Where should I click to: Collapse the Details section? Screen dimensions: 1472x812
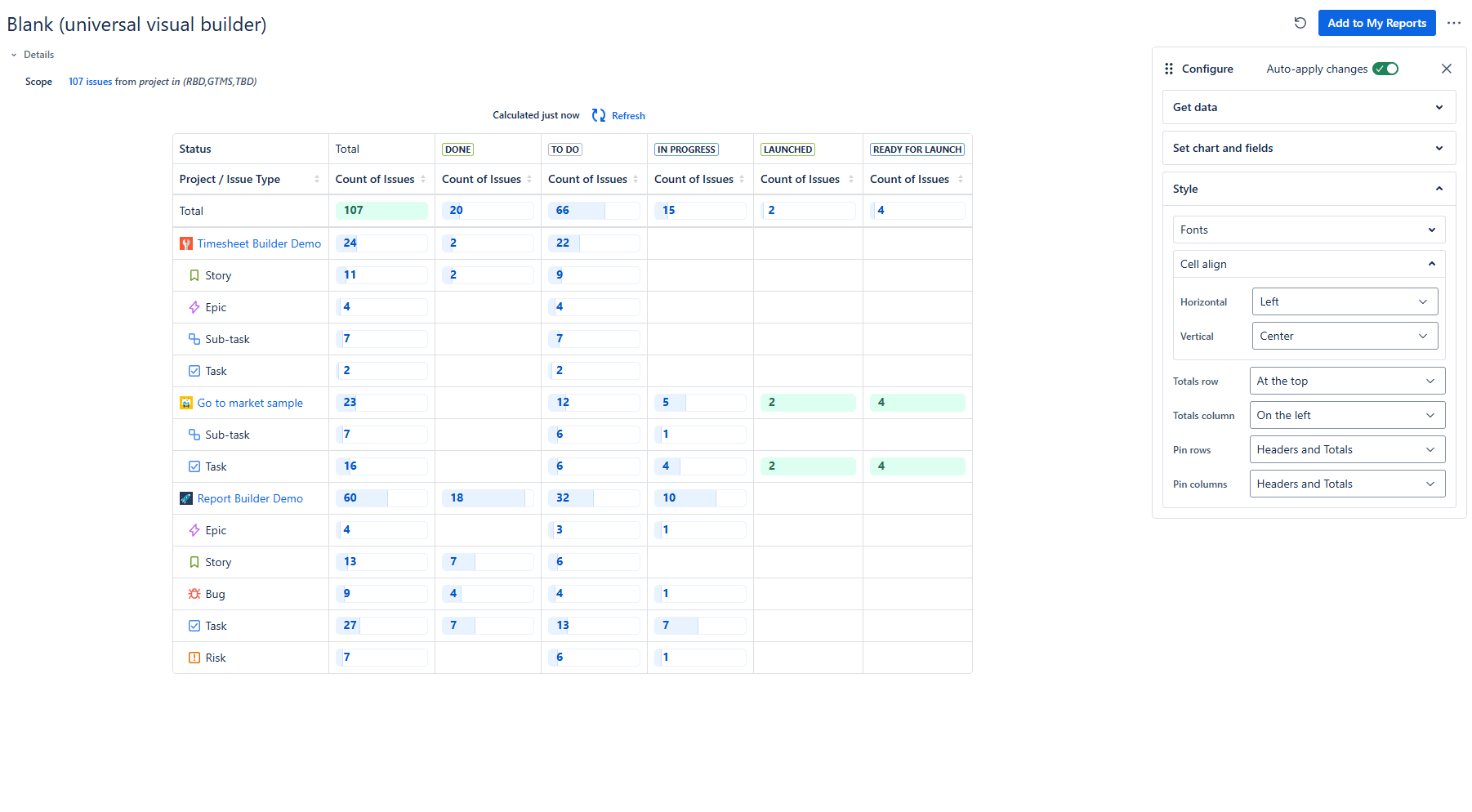coord(33,55)
